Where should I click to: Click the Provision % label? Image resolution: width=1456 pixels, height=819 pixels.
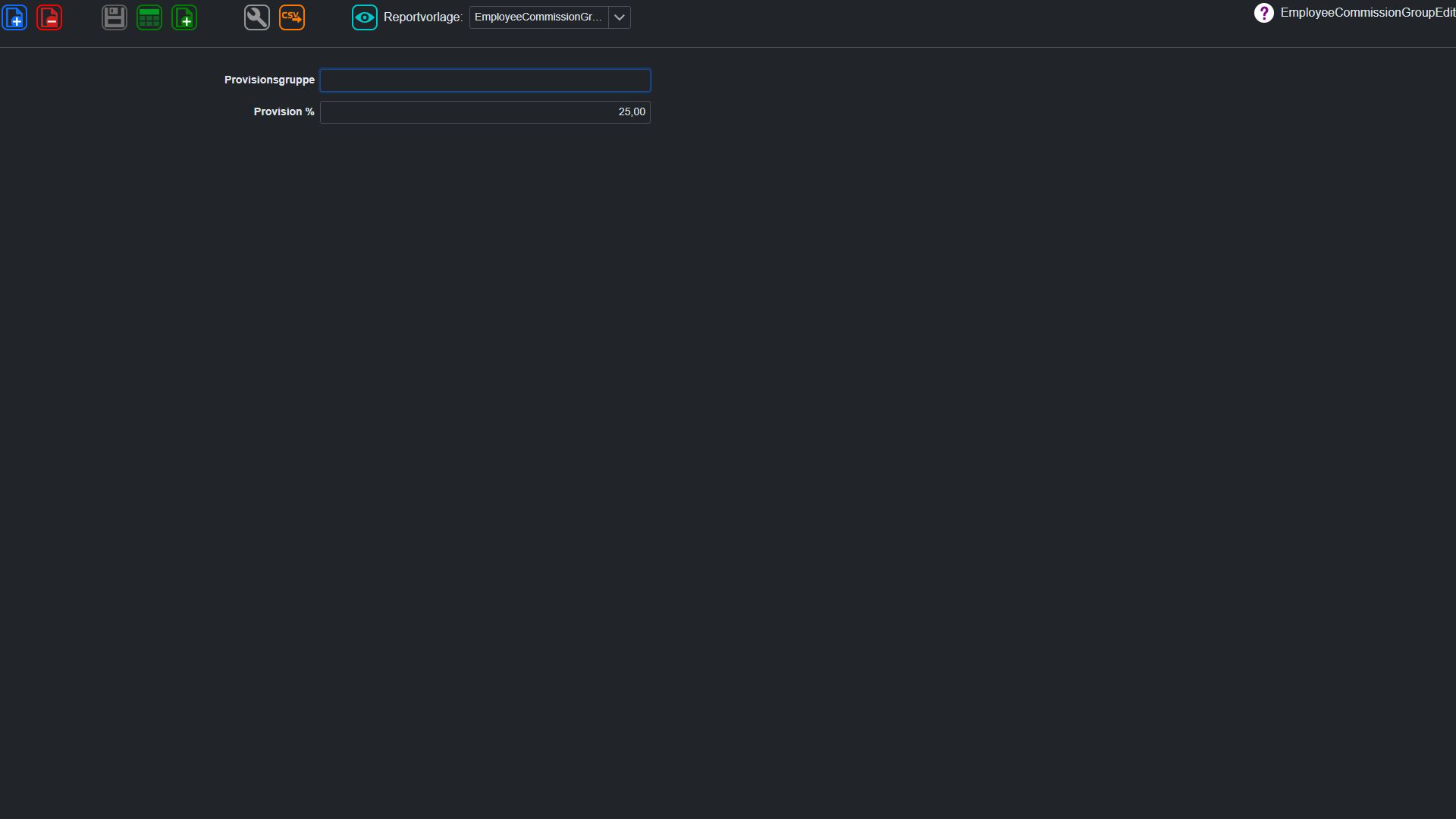pyautogui.click(x=284, y=111)
